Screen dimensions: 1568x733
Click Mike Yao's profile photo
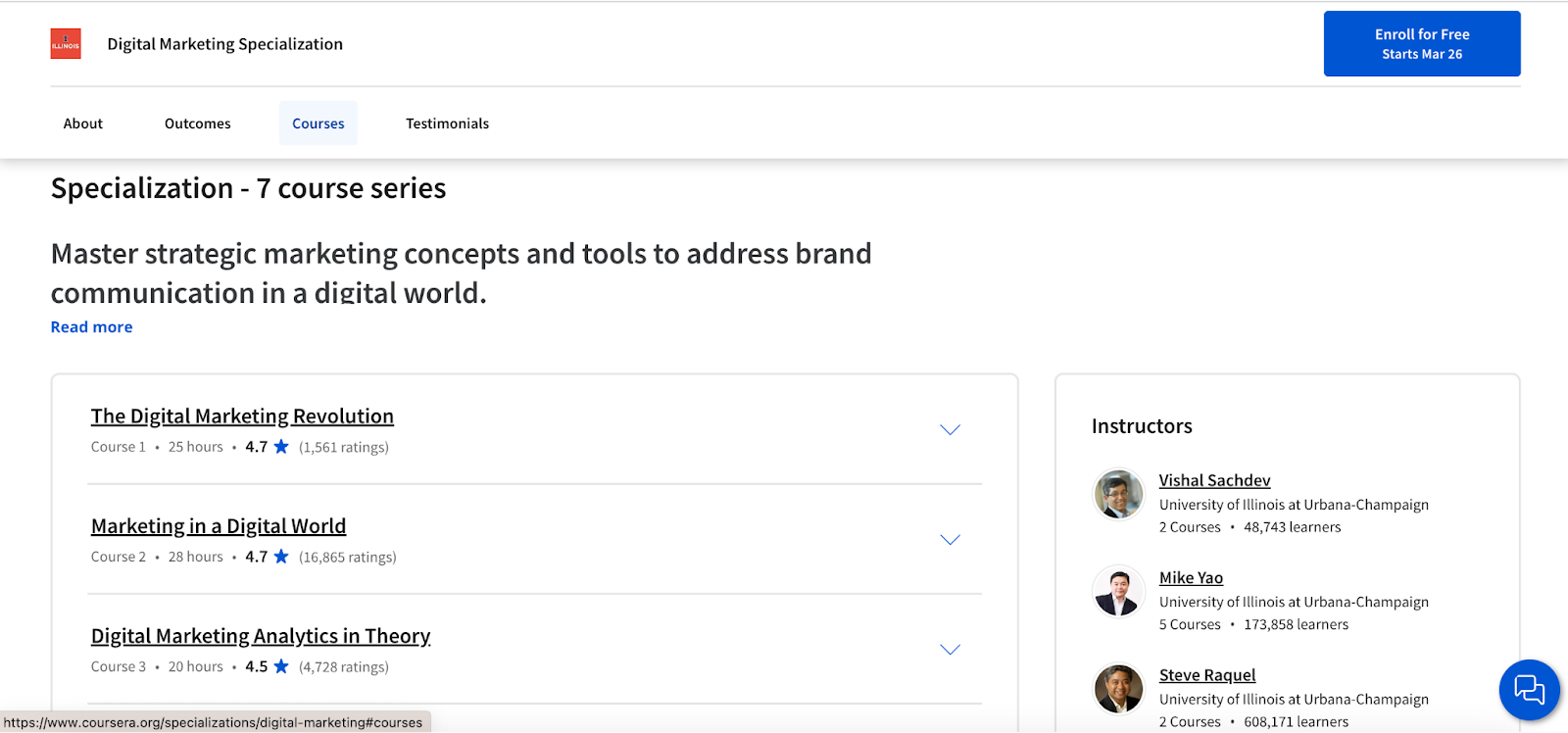[1118, 591]
